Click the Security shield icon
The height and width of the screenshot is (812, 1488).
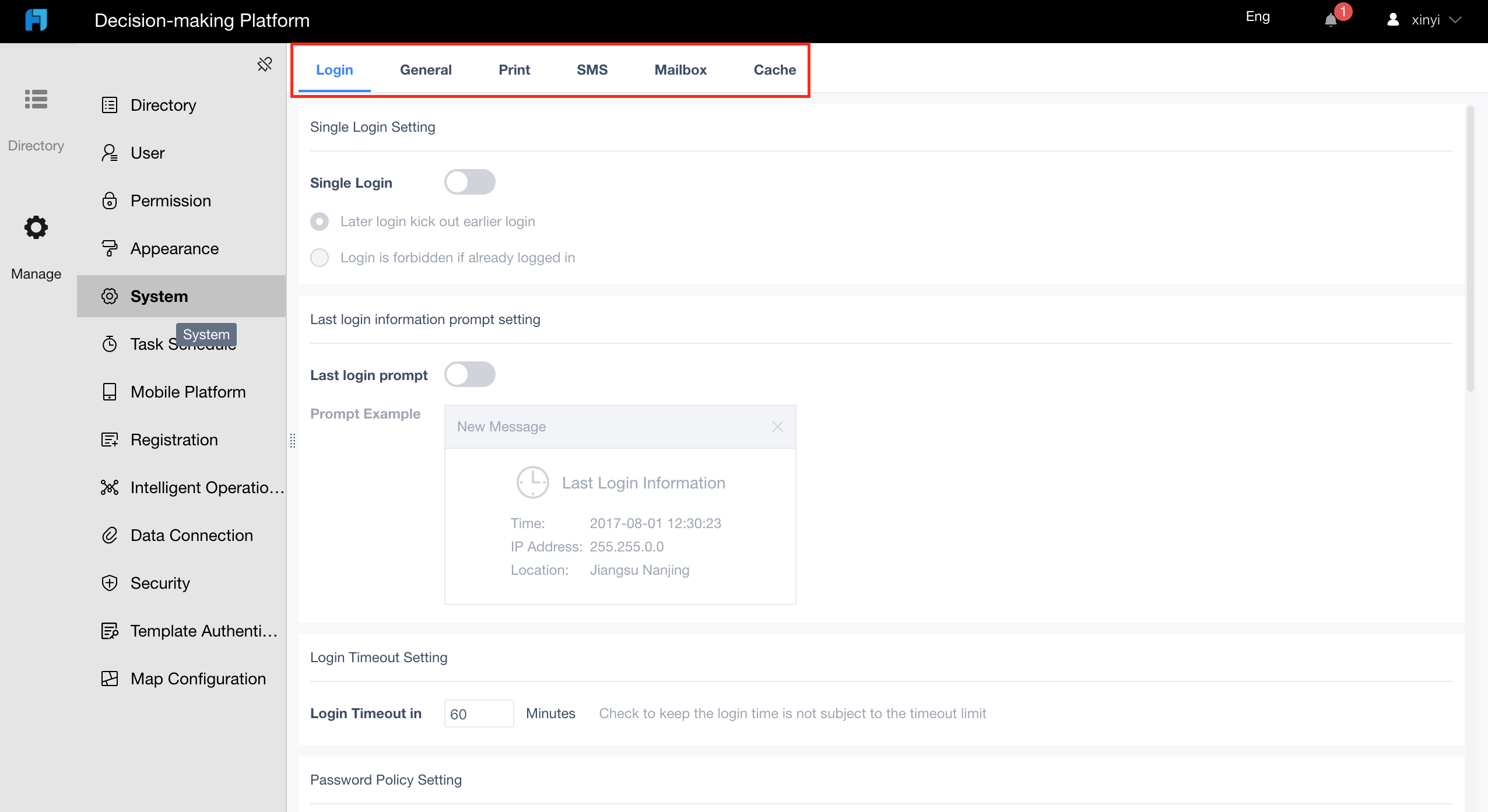110,583
